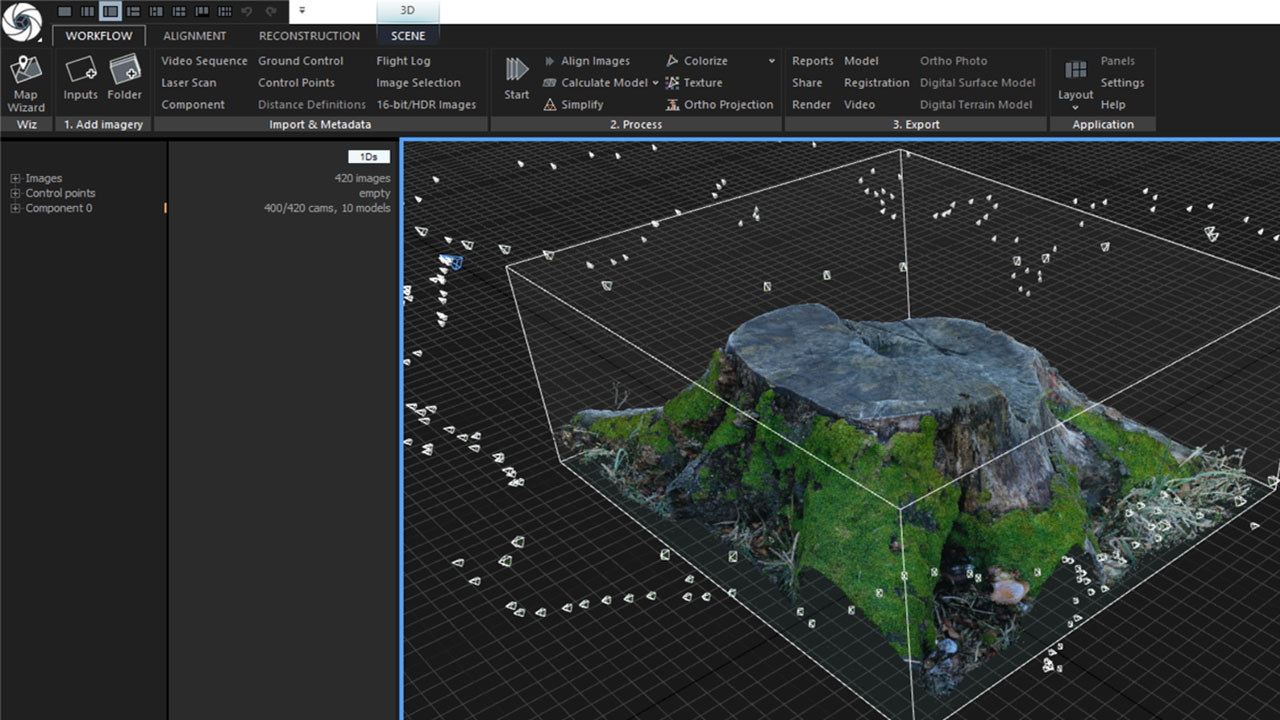Open the RECONSTRUCTION ribbon tab
The image size is (1280, 720).
(309, 36)
